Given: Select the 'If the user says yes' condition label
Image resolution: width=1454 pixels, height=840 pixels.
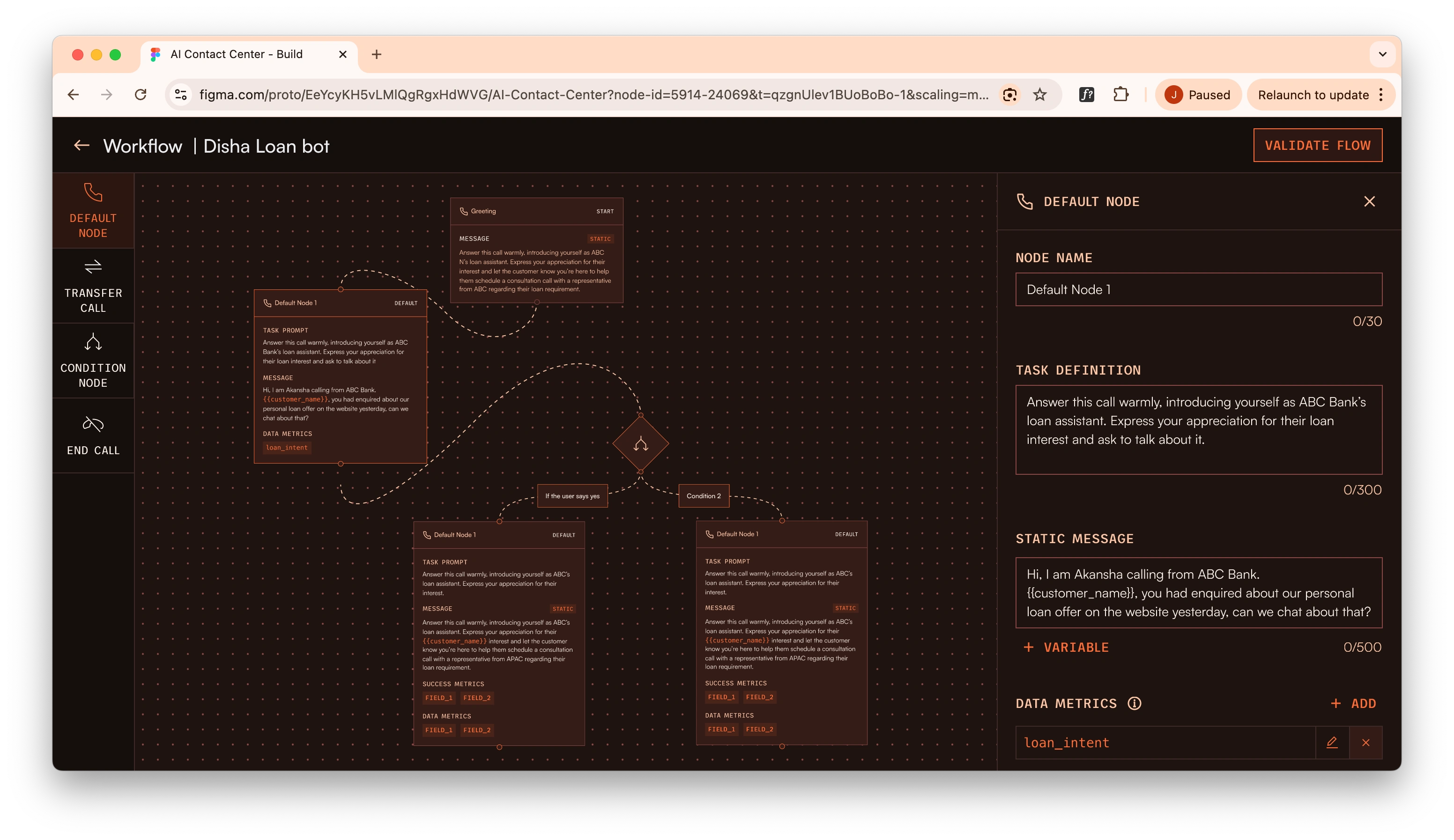Looking at the screenshot, I should (572, 496).
